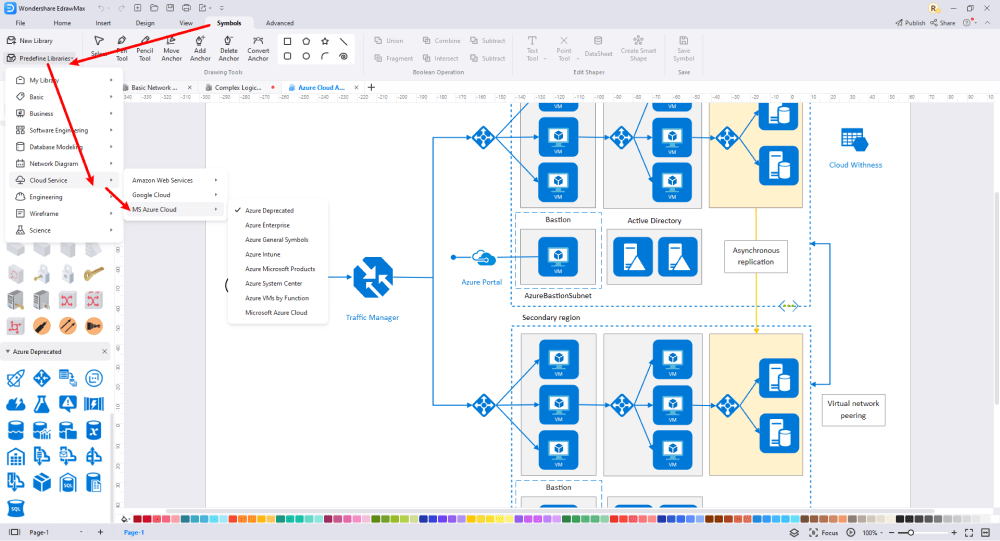Image resolution: width=1000 pixels, height=541 pixels.
Task: Toggle the Azure Deprecated library checkmark
Action: pos(238,210)
